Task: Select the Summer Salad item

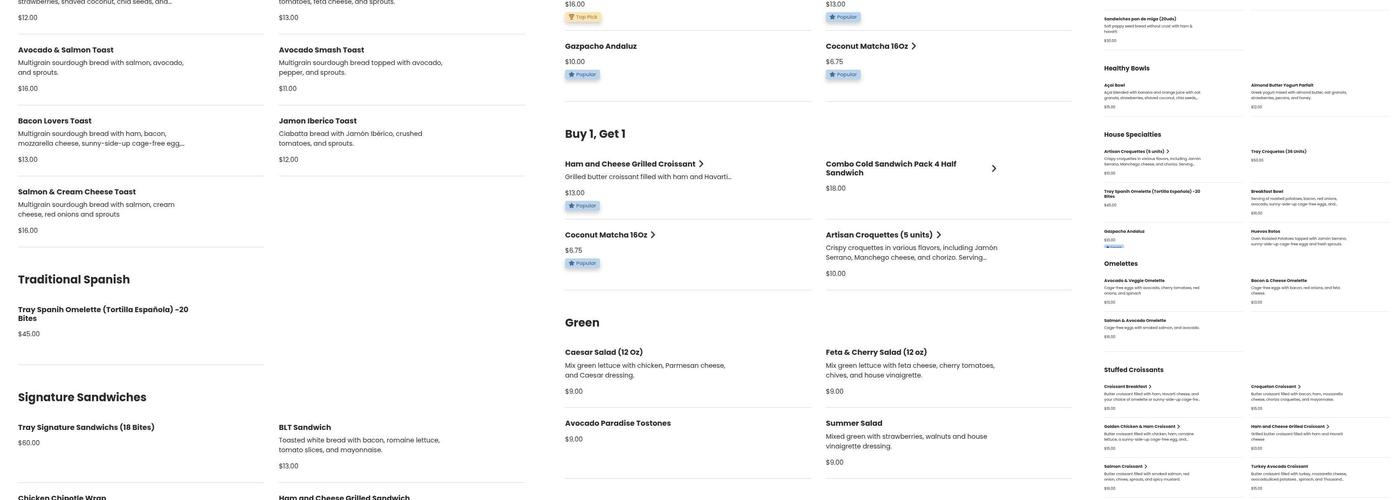Action: pos(854,424)
